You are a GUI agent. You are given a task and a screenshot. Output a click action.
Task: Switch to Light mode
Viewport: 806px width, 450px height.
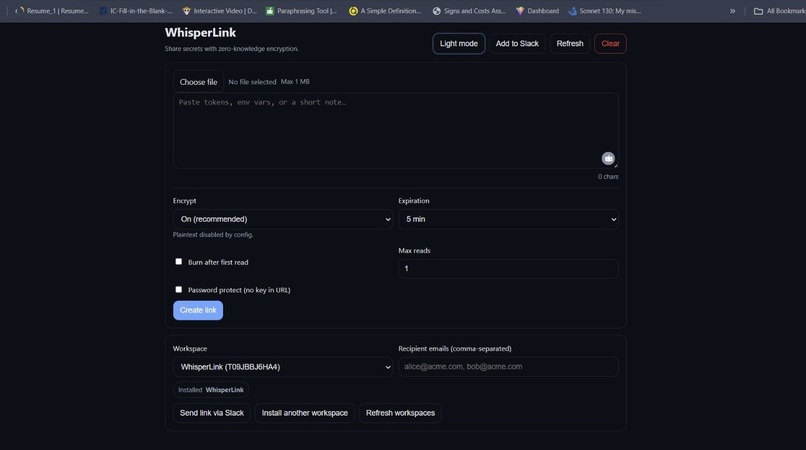pyautogui.click(x=459, y=44)
